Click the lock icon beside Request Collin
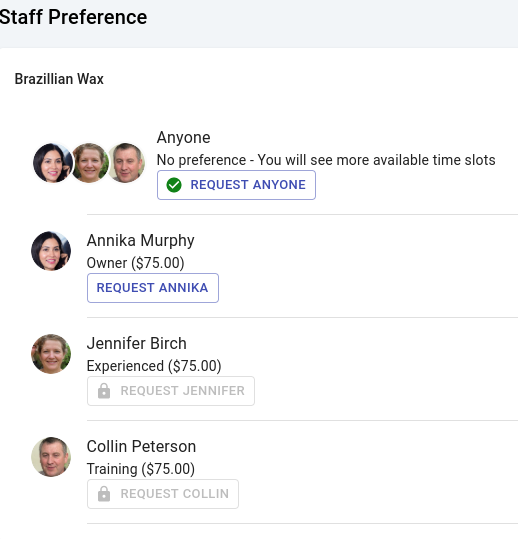The image size is (518, 539). (104, 494)
